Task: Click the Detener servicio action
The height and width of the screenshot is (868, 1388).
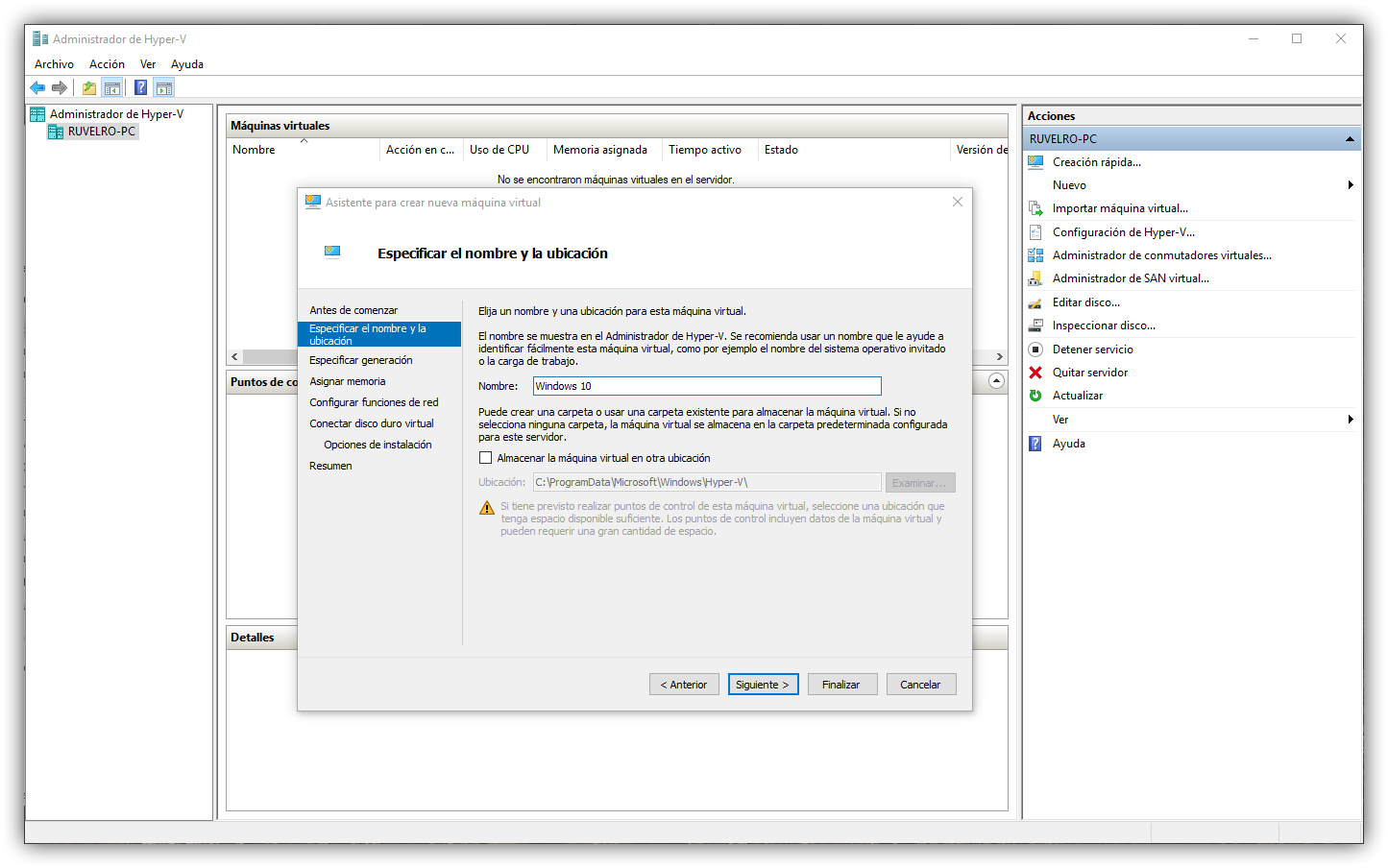Action: pos(1093,350)
